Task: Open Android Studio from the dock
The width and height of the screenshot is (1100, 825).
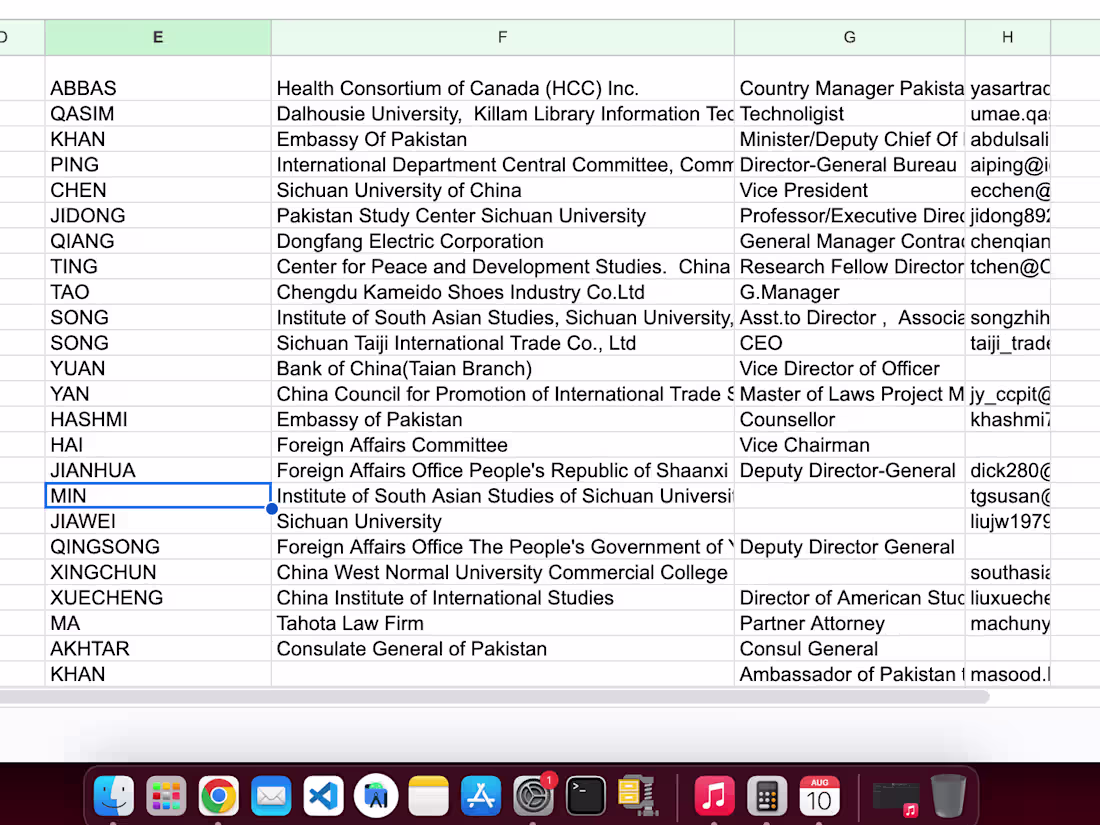Action: point(376,796)
